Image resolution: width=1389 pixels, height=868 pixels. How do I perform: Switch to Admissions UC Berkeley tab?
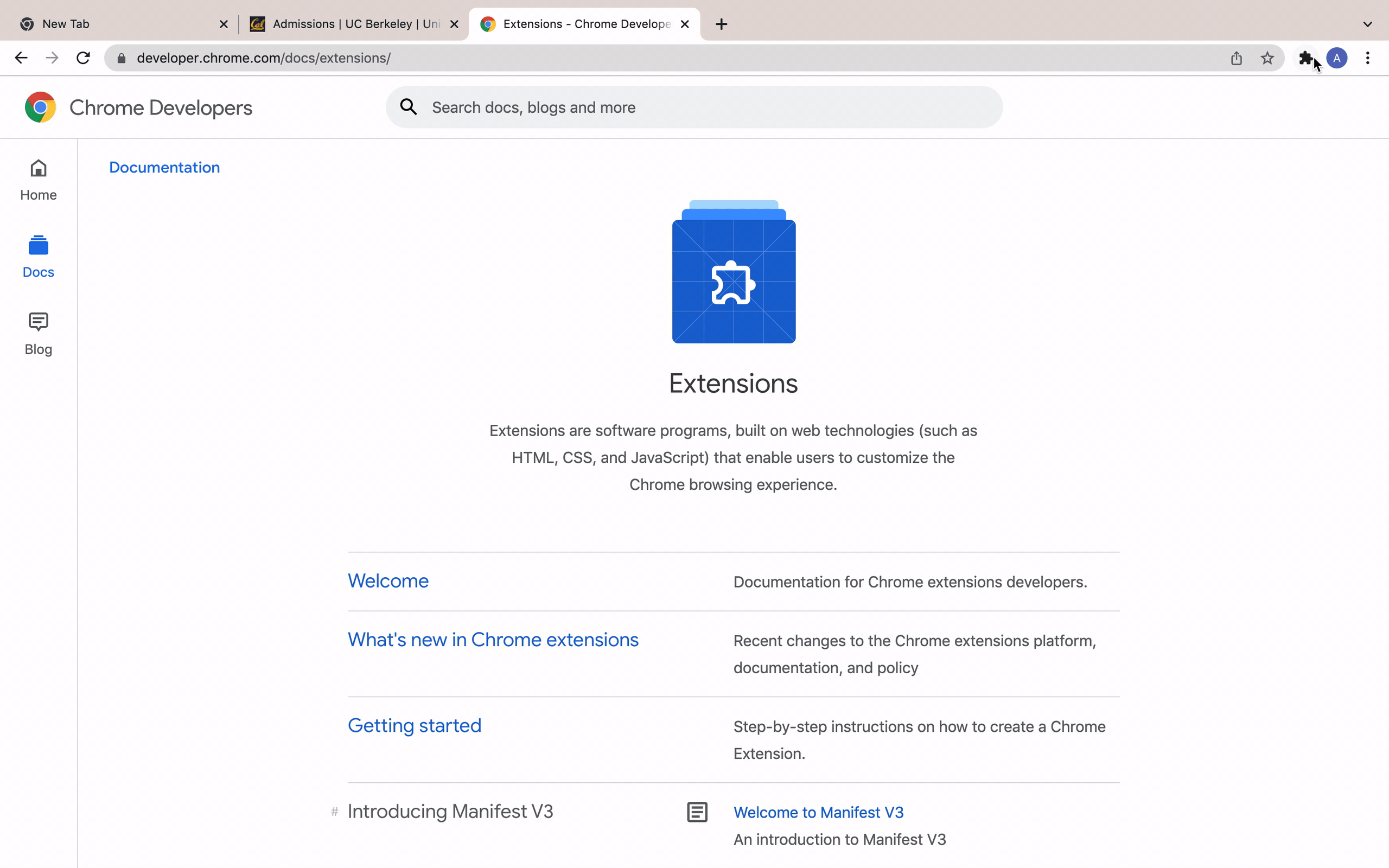[x=350, y=24]
